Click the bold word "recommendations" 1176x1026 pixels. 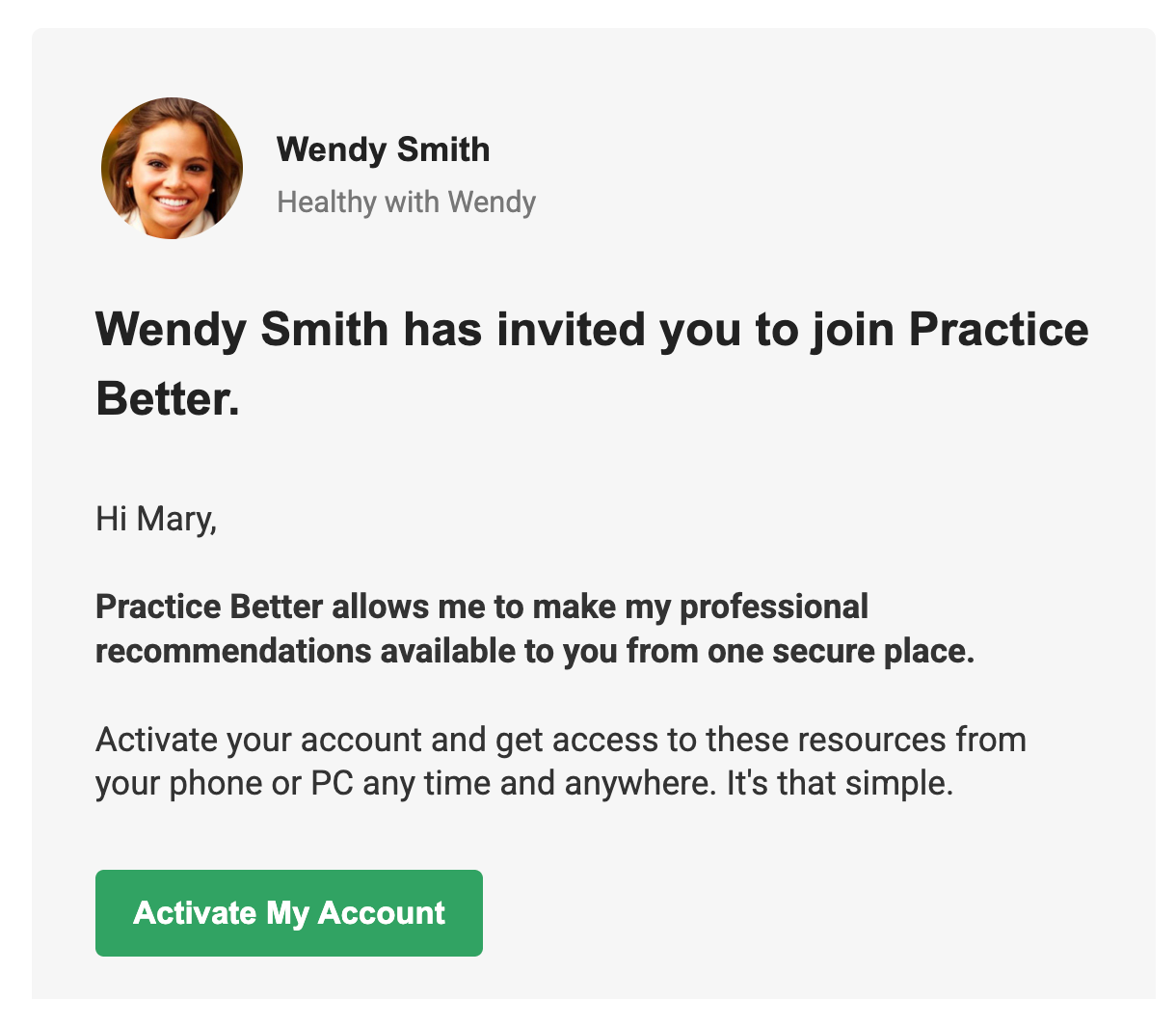(x=233, y=651)
